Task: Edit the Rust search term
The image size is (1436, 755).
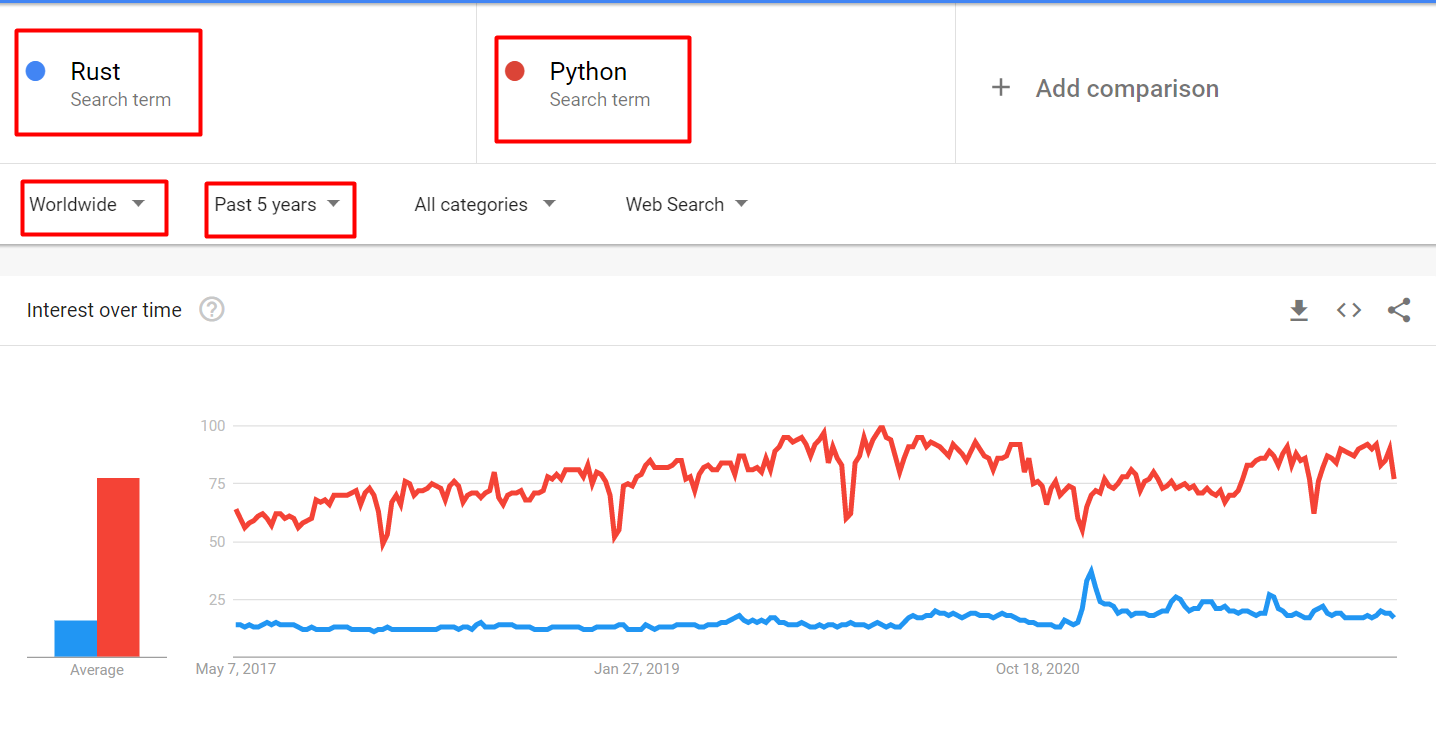Action: point(96,72)
